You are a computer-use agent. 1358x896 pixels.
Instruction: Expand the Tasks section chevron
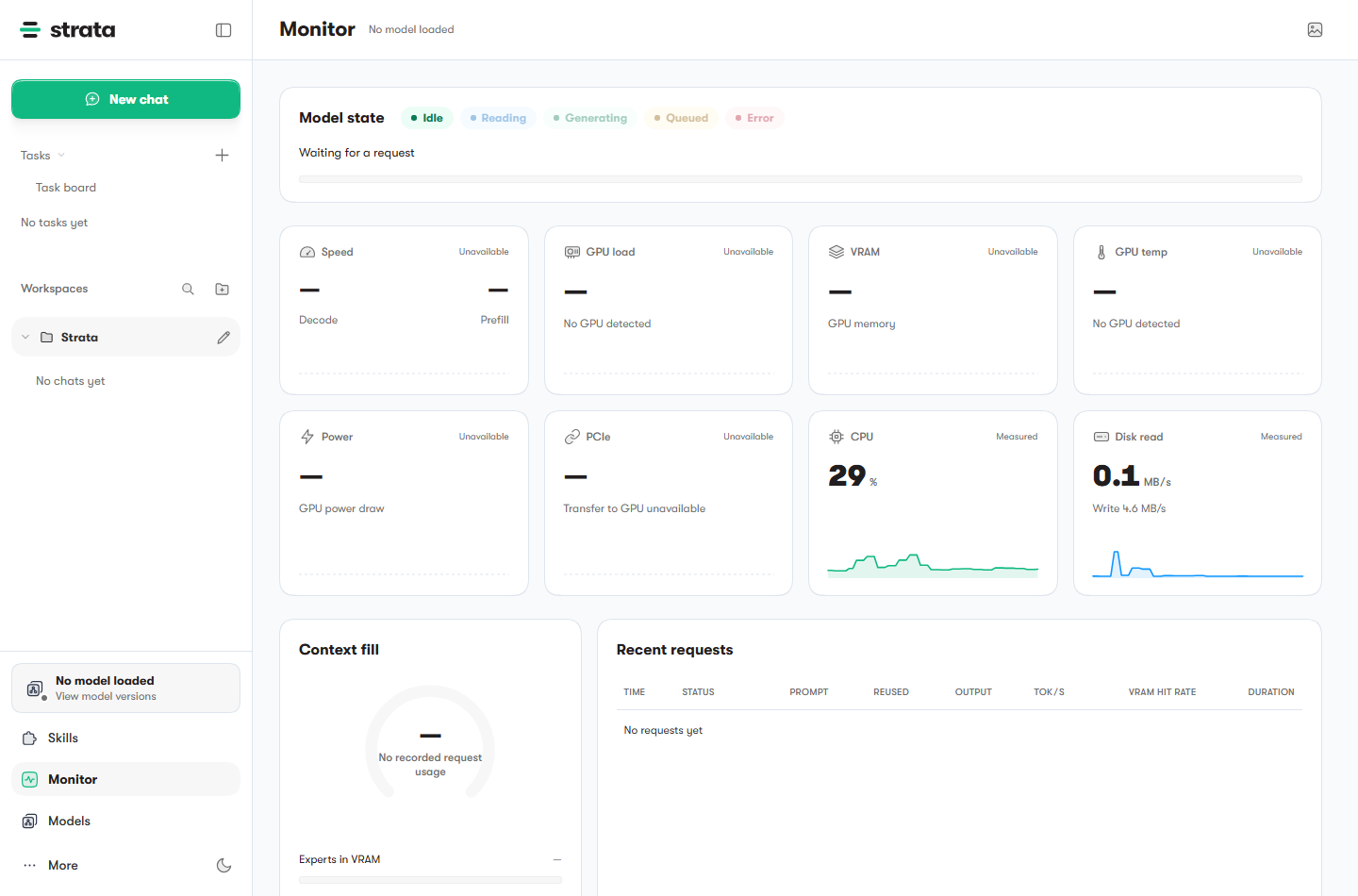pos(61,156)
